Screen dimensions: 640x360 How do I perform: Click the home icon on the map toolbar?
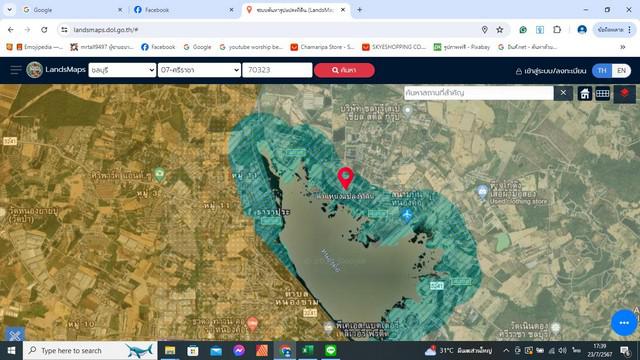584,93
